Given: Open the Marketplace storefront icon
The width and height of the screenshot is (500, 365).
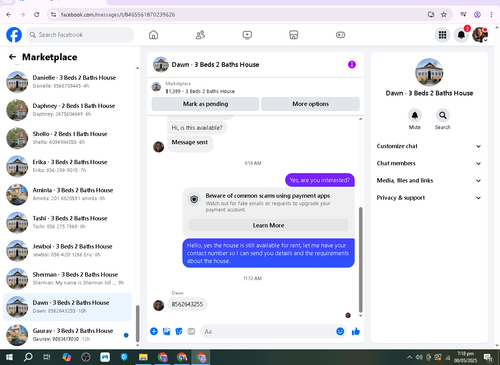Looking at the screenshot, I should [294, 35].
